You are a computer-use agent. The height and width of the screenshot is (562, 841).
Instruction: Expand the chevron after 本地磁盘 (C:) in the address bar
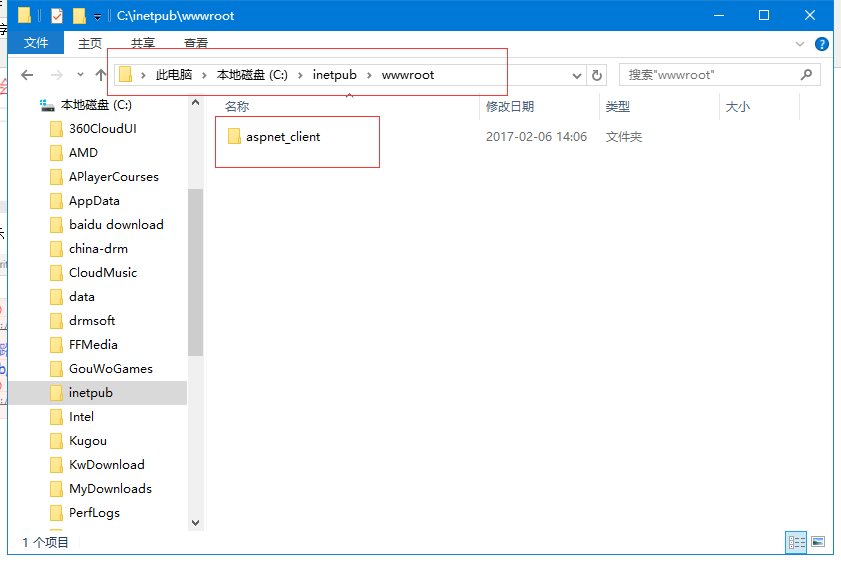click(x=300, y=76)
